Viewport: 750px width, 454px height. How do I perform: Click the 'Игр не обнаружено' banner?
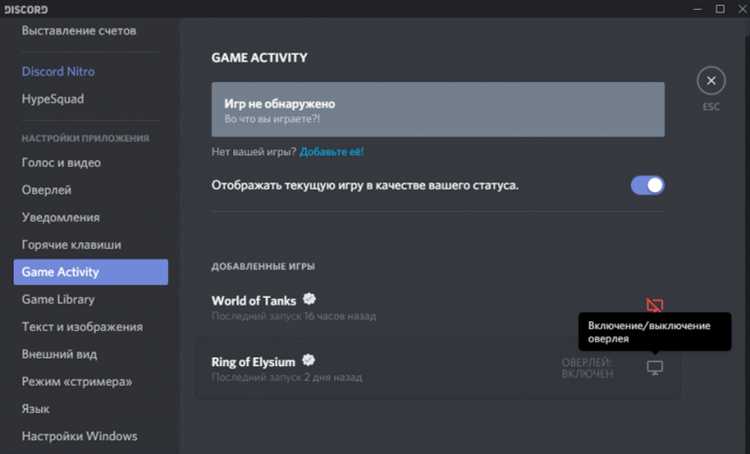(438, 110)
